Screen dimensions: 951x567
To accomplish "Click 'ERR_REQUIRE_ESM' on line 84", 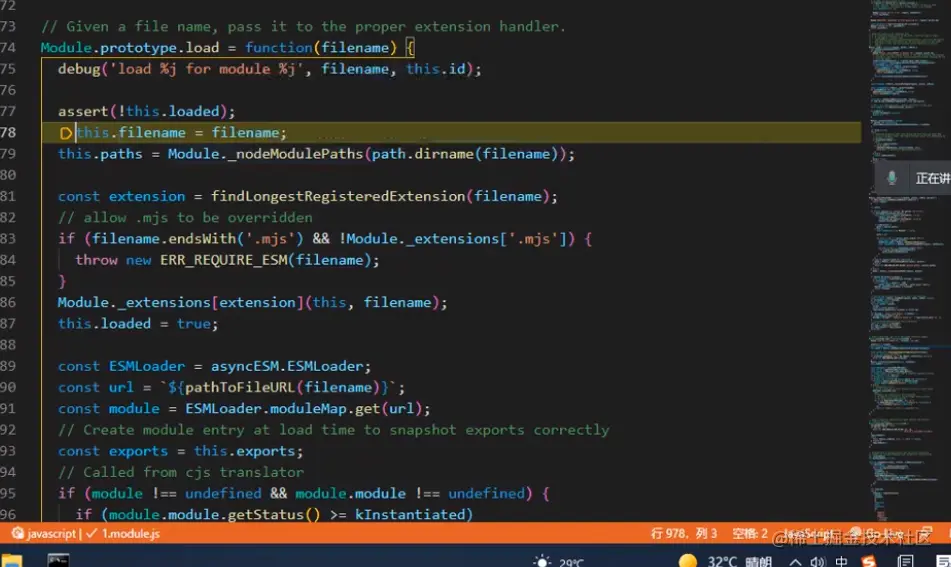I will [x=224, y=260].
